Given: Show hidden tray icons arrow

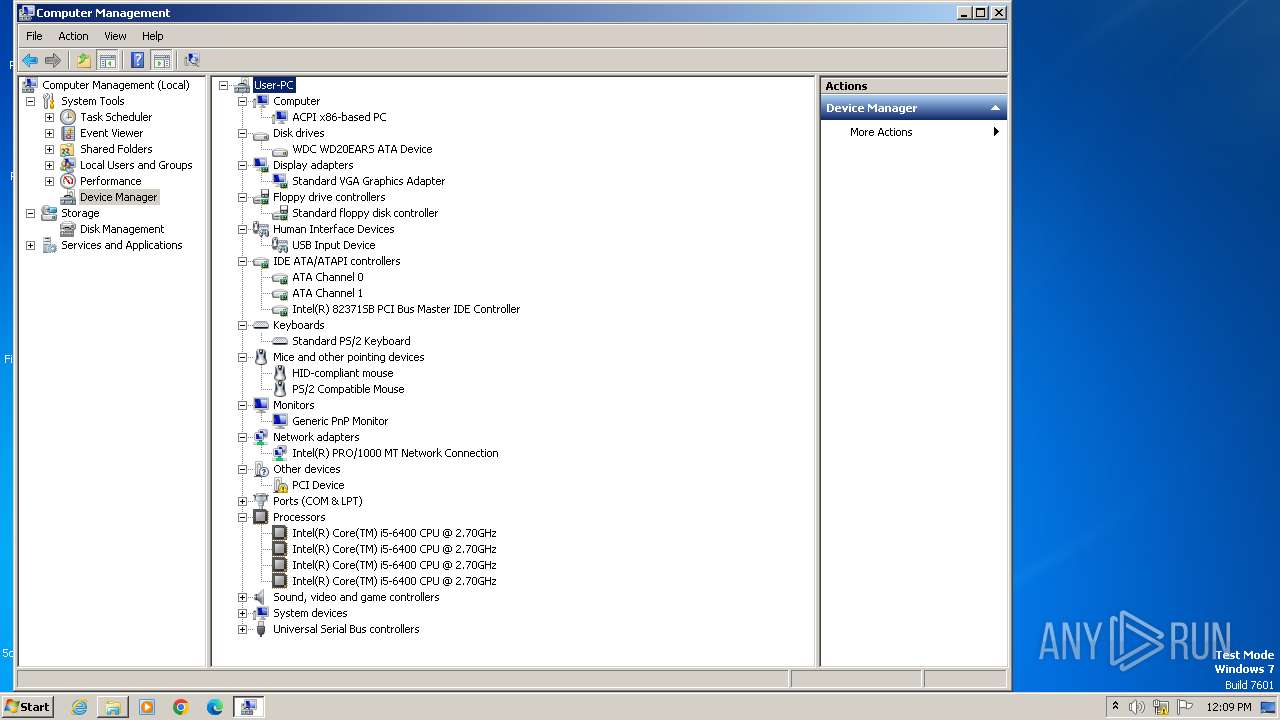Looking at the screenshot, I should click(1115, 707).
